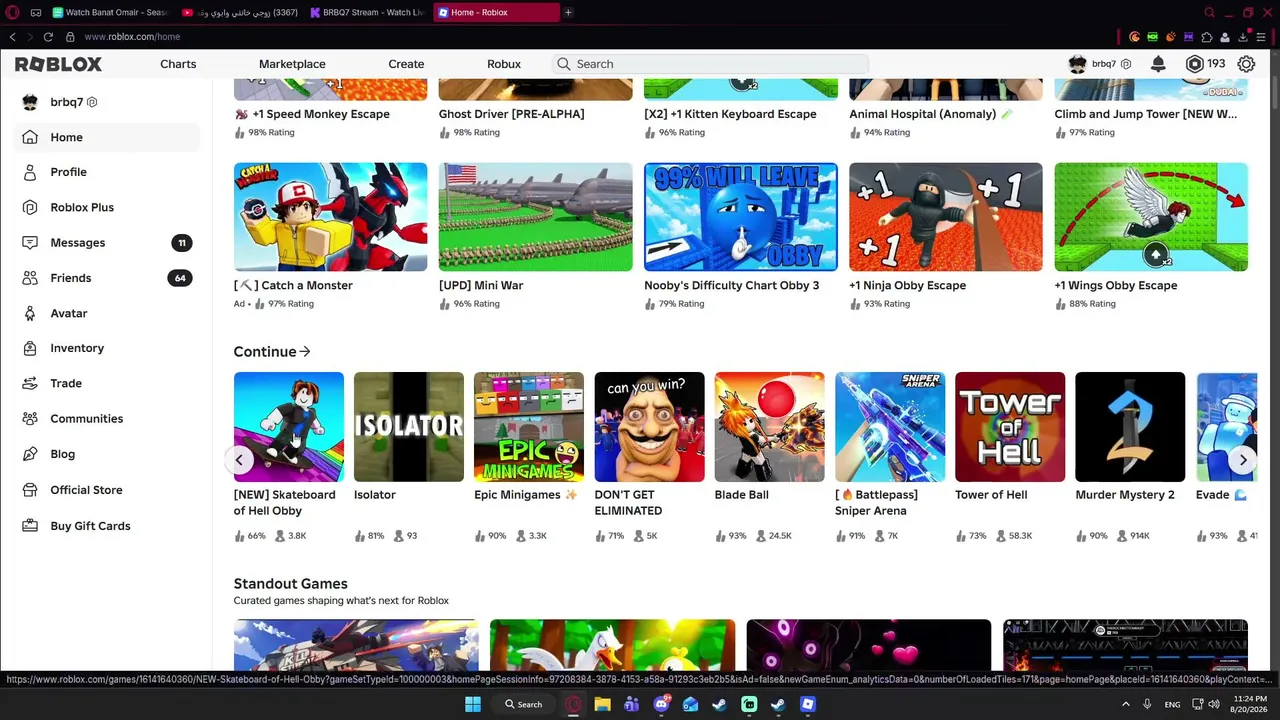1280x720 pixels.
Task: Open the Messages sidebar link
Action: 78,243
